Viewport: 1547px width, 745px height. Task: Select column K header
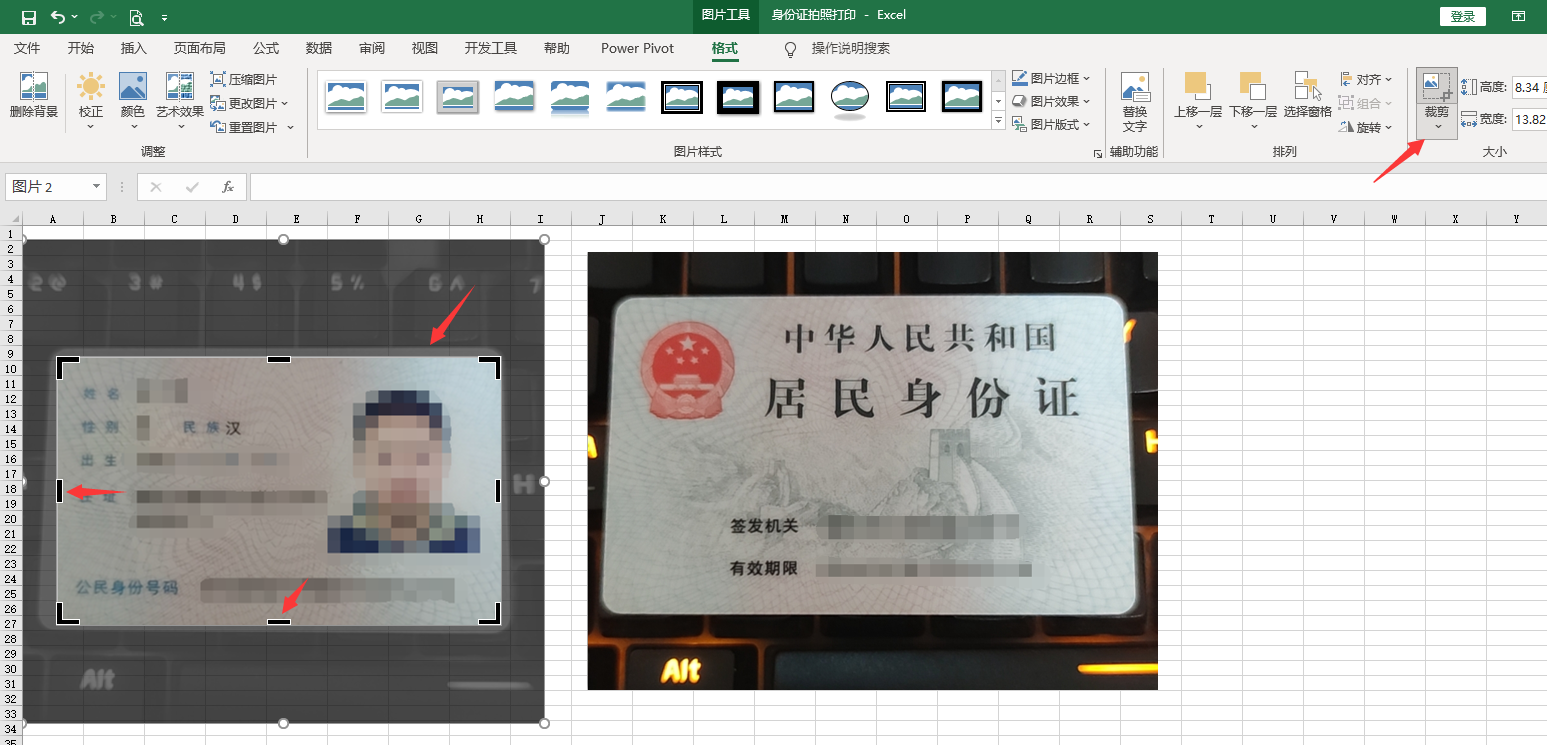[x=662, y=218]
